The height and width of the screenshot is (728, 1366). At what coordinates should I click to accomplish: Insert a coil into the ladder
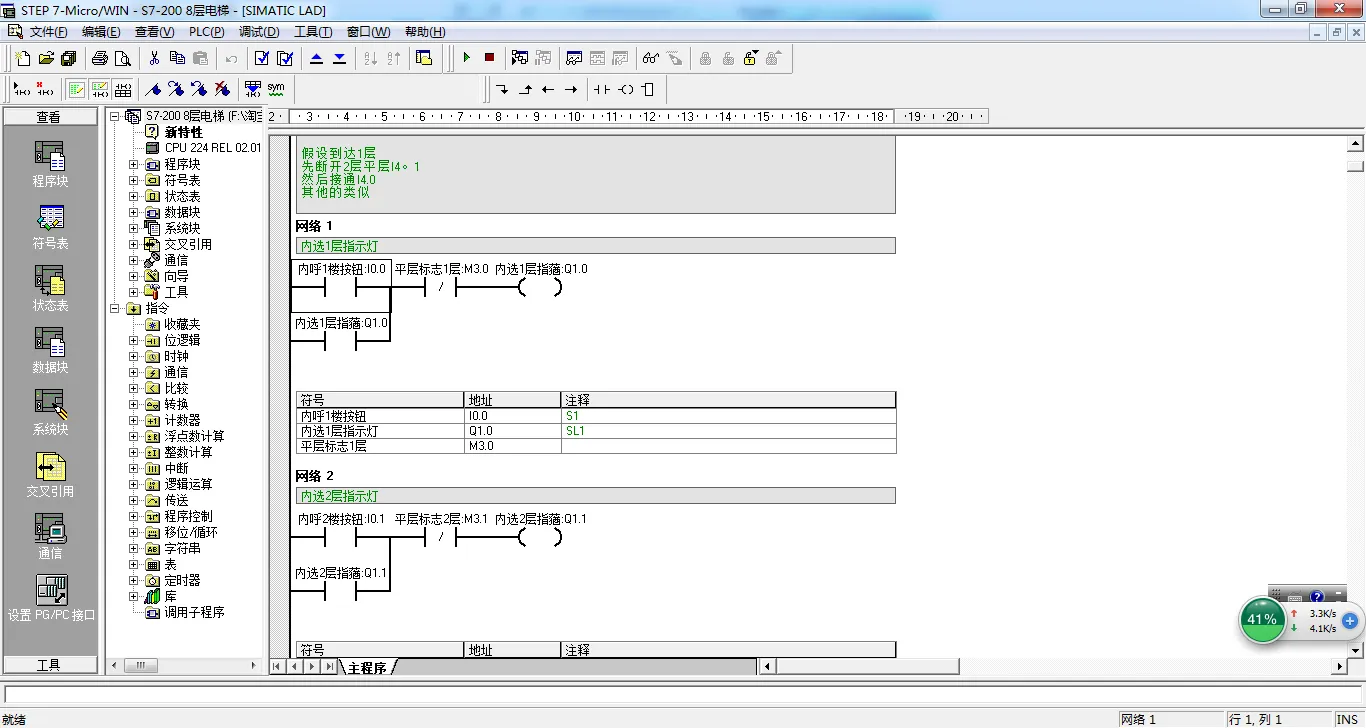click(x=625, y=89)
